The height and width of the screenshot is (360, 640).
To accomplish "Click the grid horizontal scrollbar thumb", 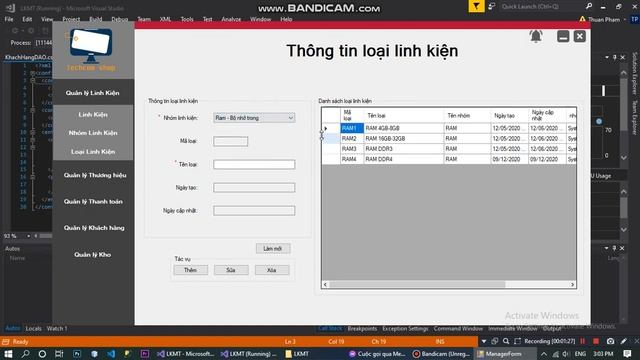I will [x=417, y=284].
